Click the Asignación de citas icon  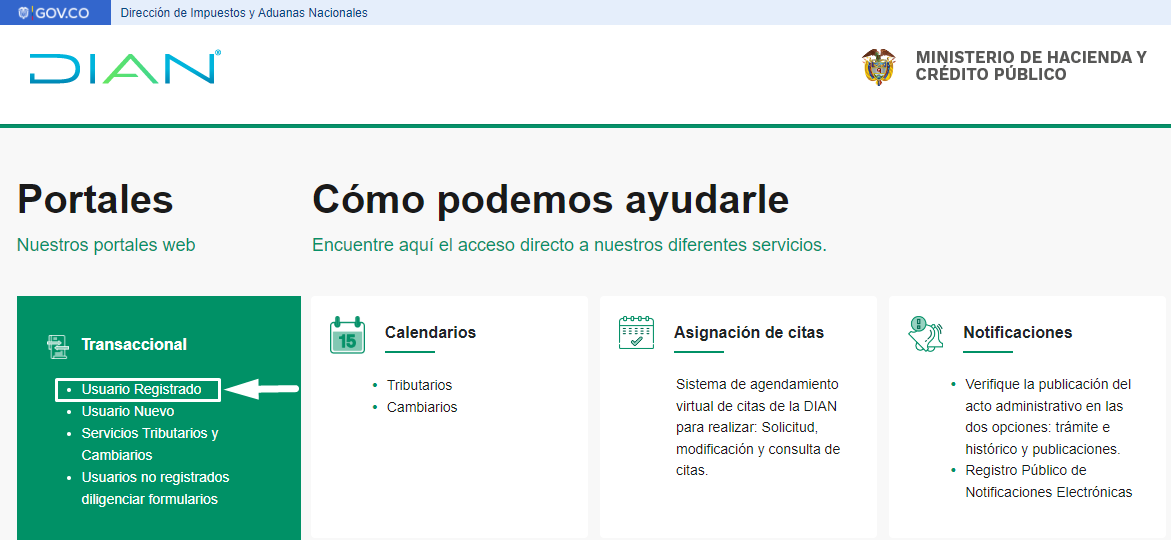[x=636, y=332]
